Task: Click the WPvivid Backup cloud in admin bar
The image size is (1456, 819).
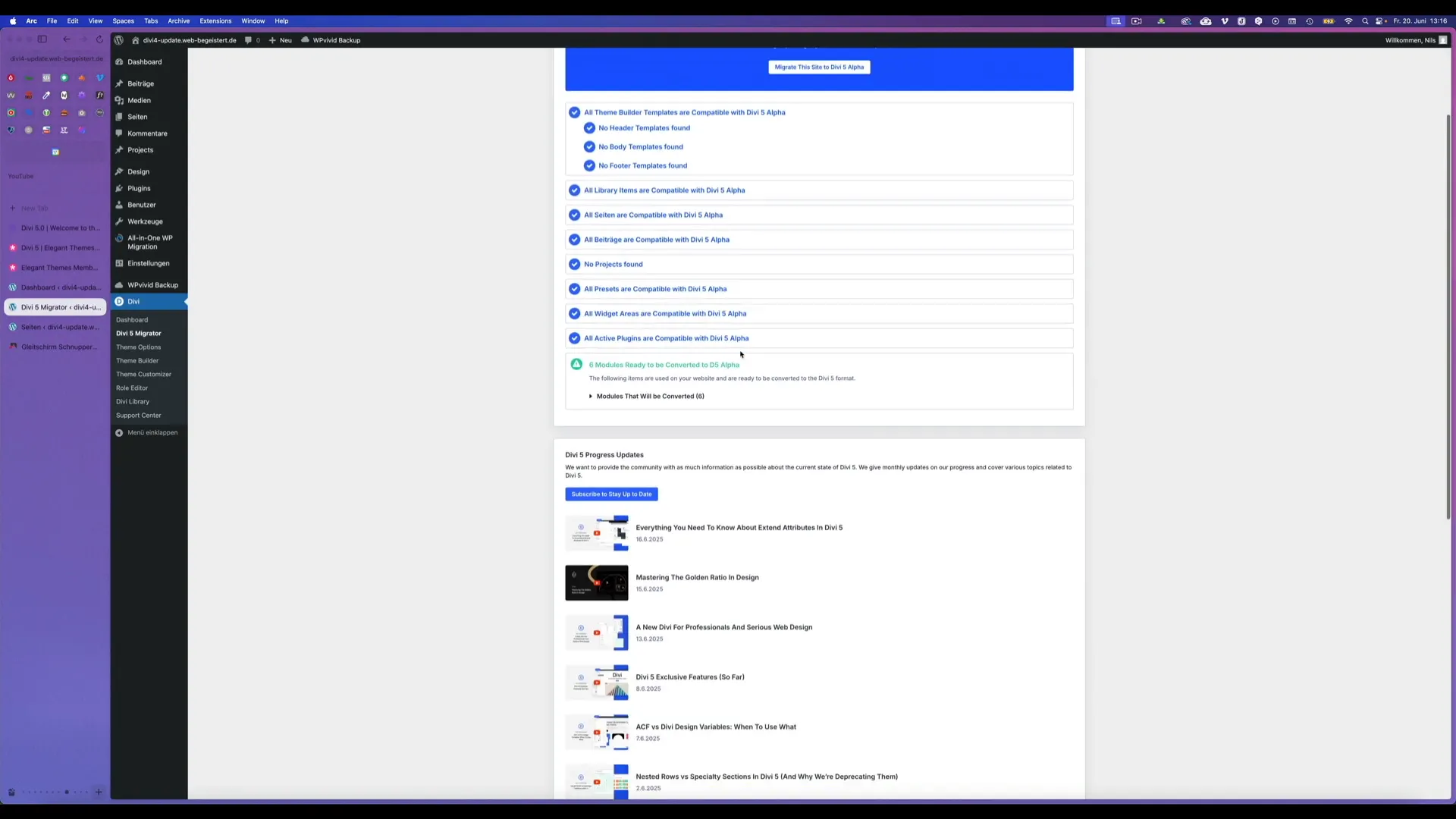Action: [x=305, y=40]
